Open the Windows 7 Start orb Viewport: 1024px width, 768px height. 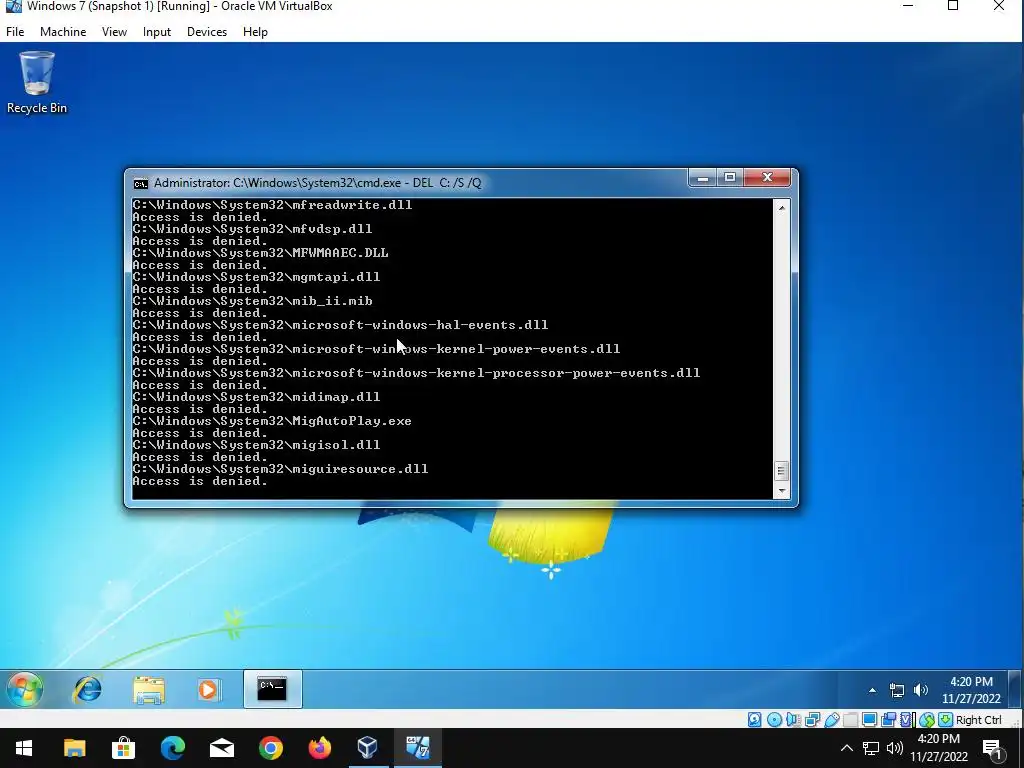click(25, 689)
